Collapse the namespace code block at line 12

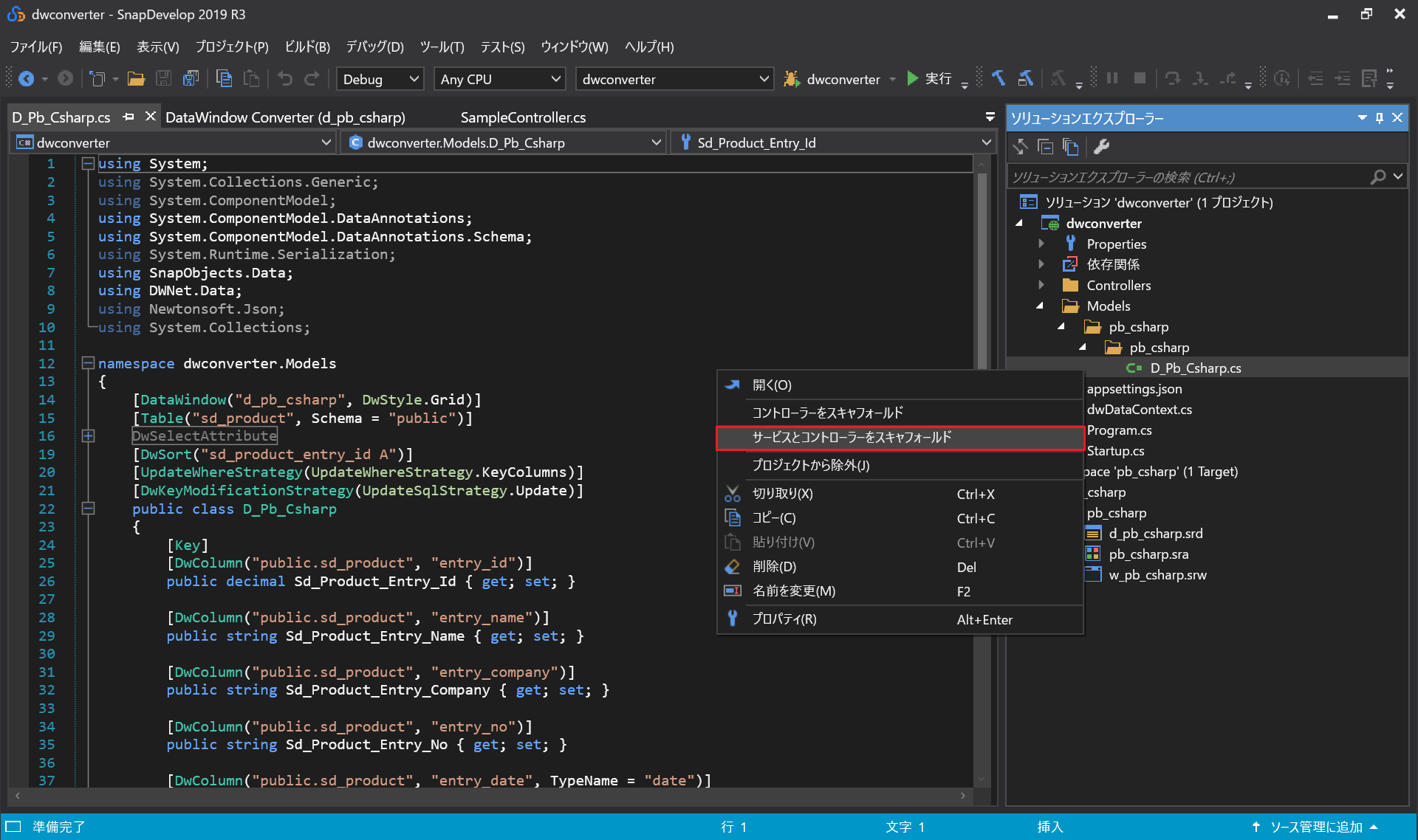click(x=88, y=363)
